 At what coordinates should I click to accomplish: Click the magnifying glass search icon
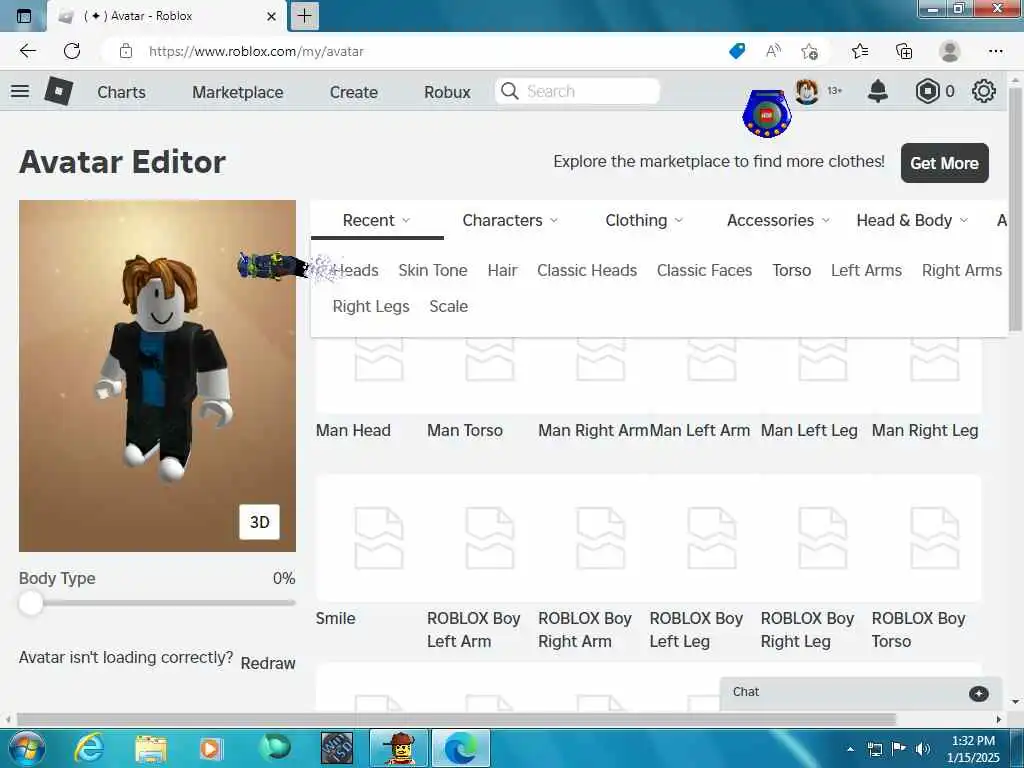[509, 91]
